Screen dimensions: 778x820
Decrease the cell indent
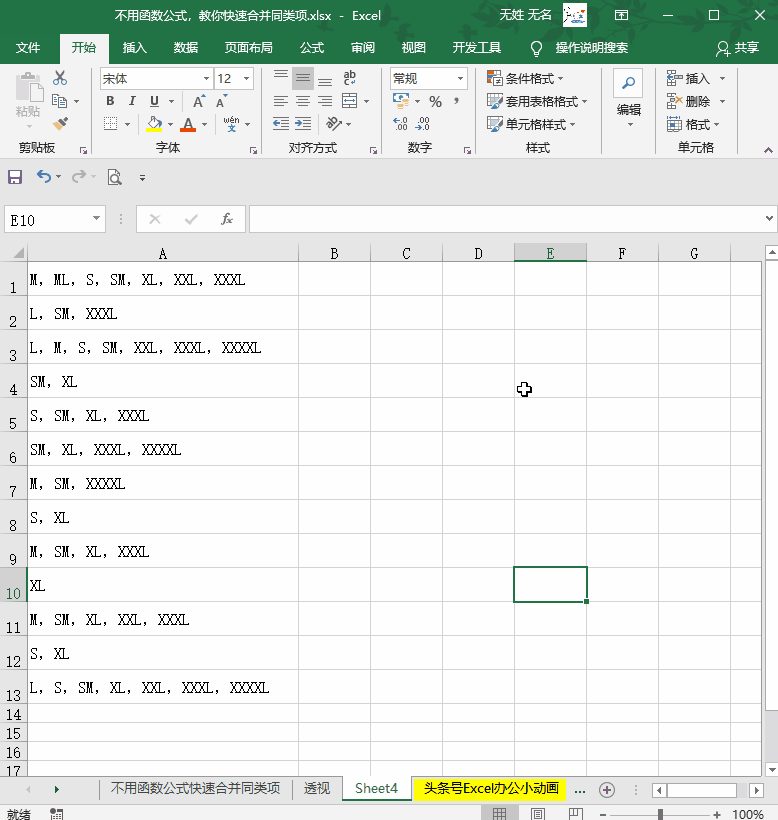tap(281, 124)
